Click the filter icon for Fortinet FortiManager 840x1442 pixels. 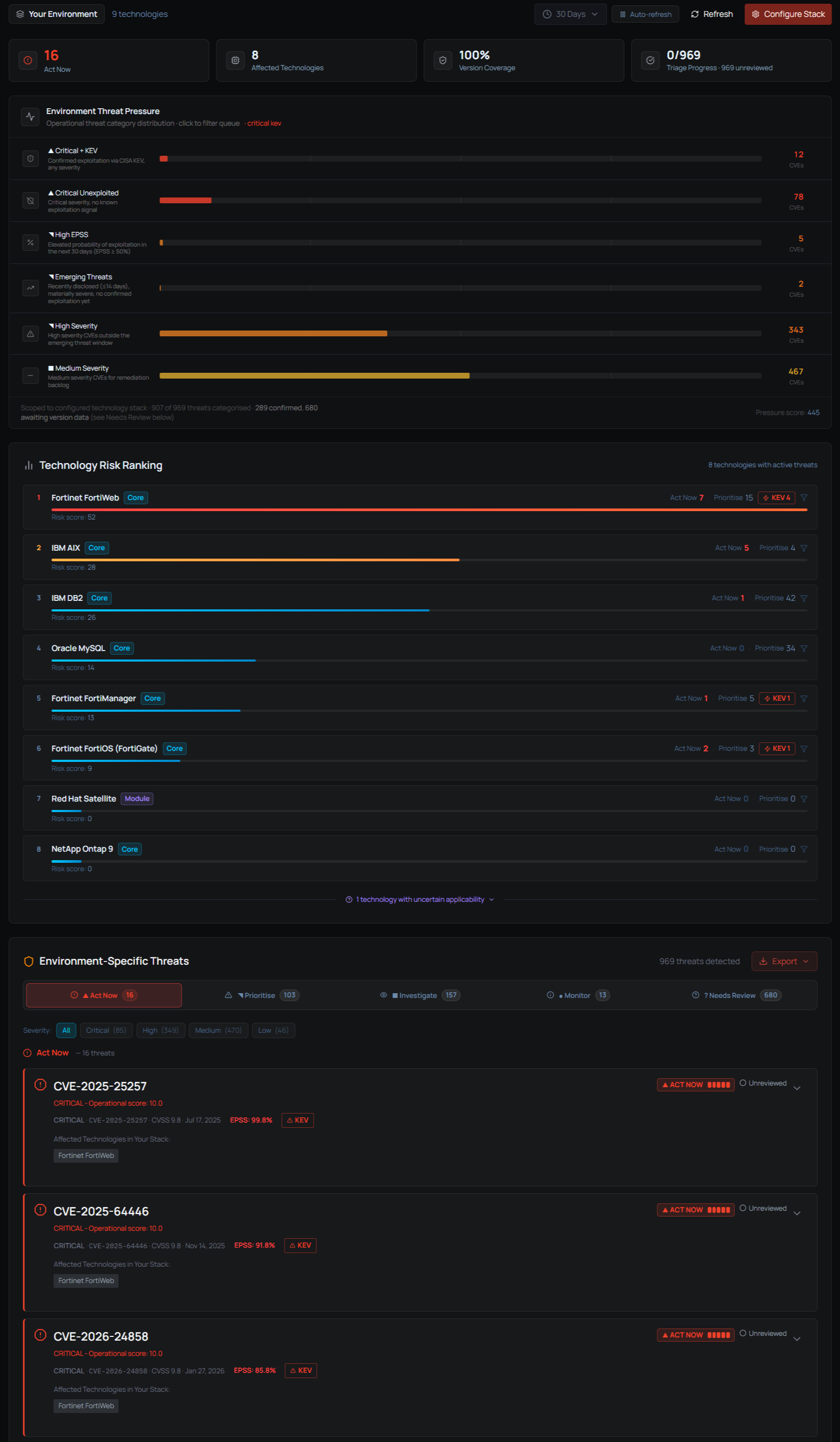click(804, 699)
